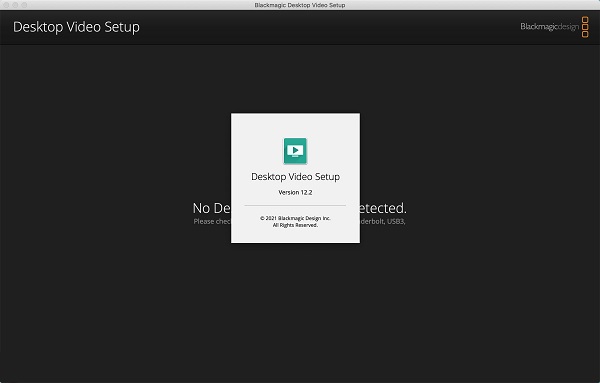Click the "All Rights Reserved." text
This screenshot has height=383, width=600.
(295, 225)
